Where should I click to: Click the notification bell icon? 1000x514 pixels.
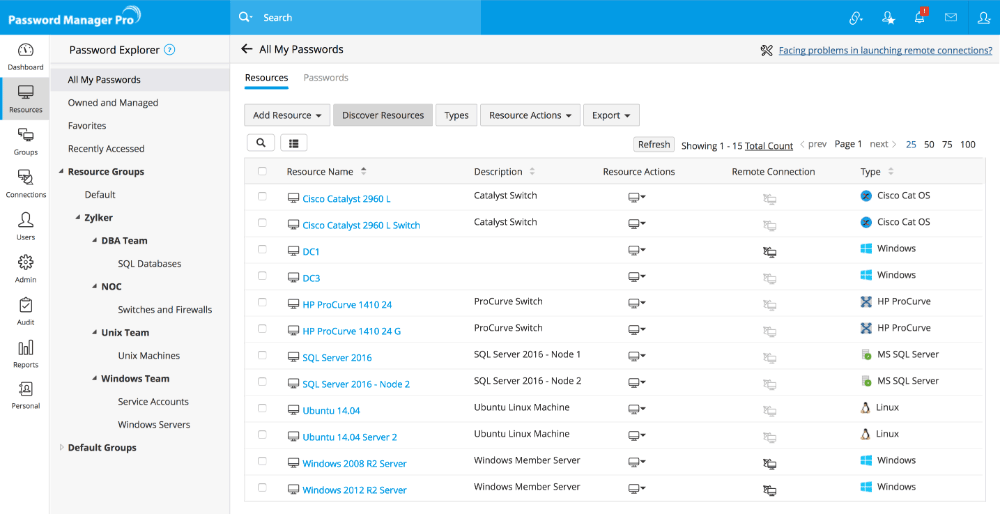tap(920, 17)
